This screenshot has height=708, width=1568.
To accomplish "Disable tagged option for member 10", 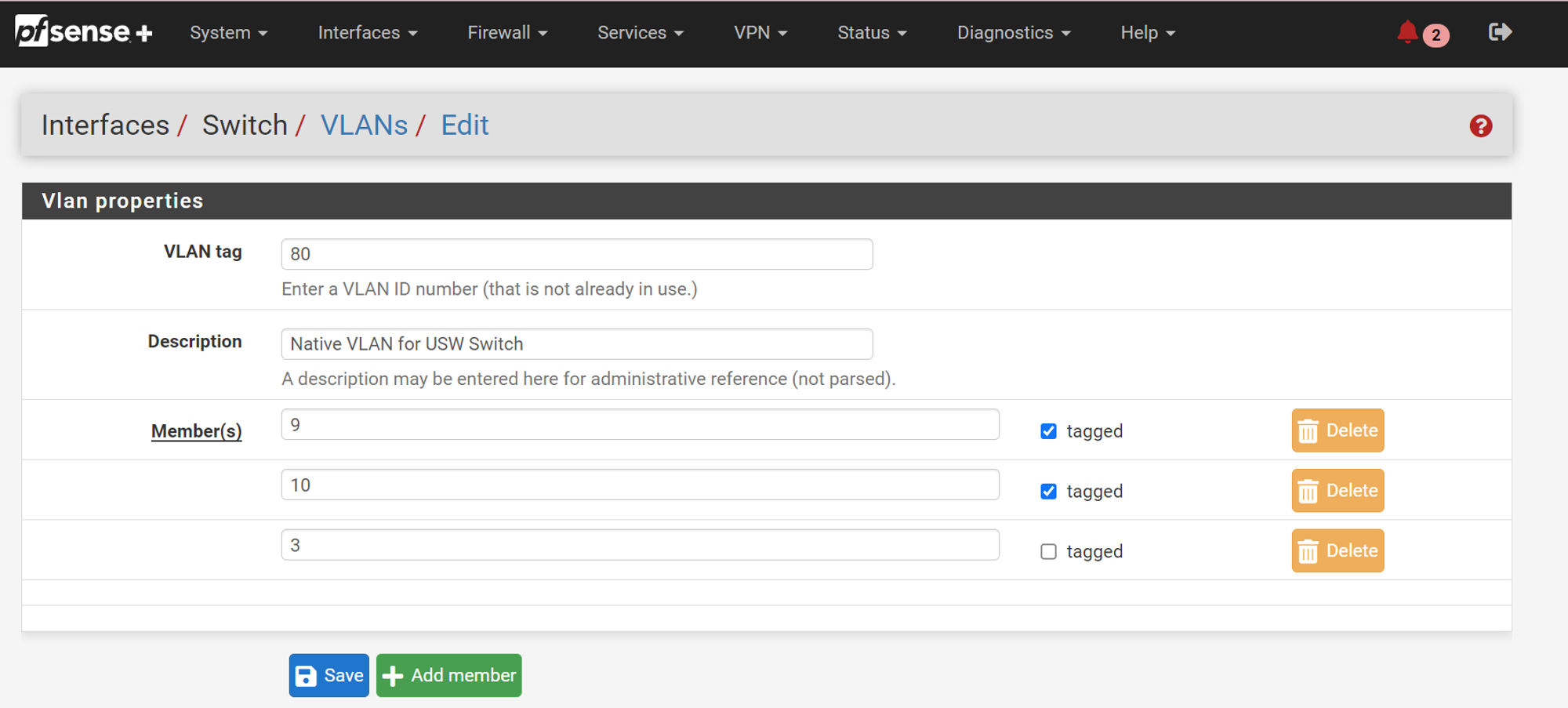I will [x=1048, y=492].
